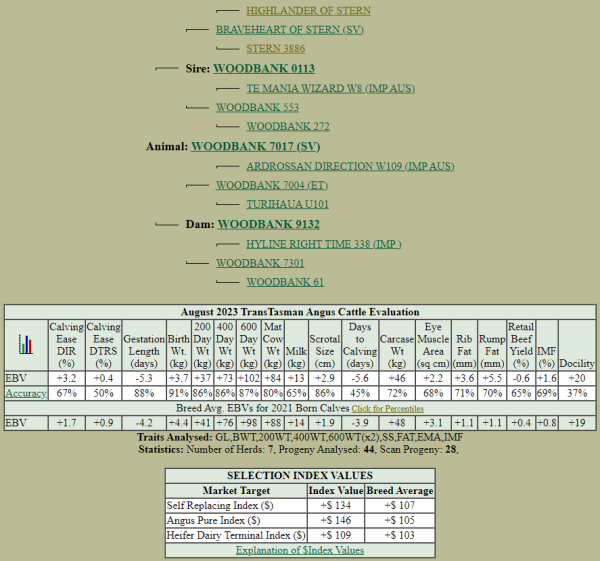Select index value +$ 134
Viewport: 600px width, 561px height.
[x=336, y=506]
